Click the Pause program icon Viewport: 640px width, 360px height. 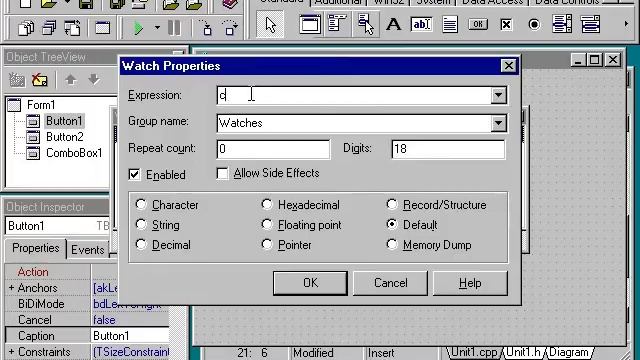tap(174, 28)
